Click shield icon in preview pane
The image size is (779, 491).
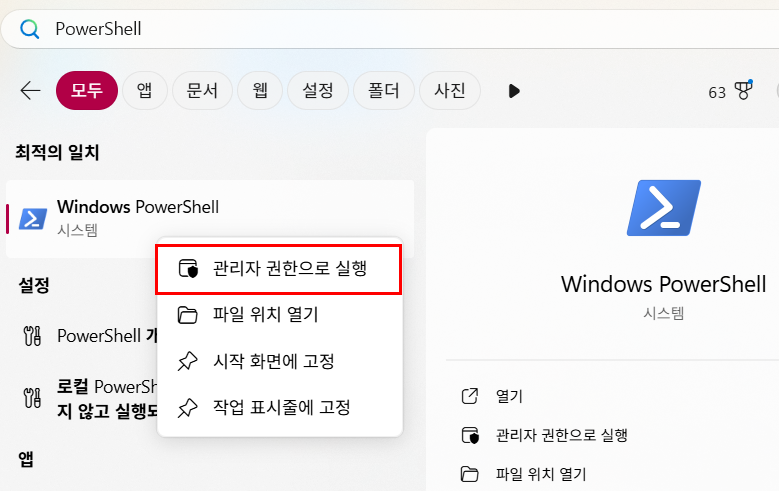(470, 435)
